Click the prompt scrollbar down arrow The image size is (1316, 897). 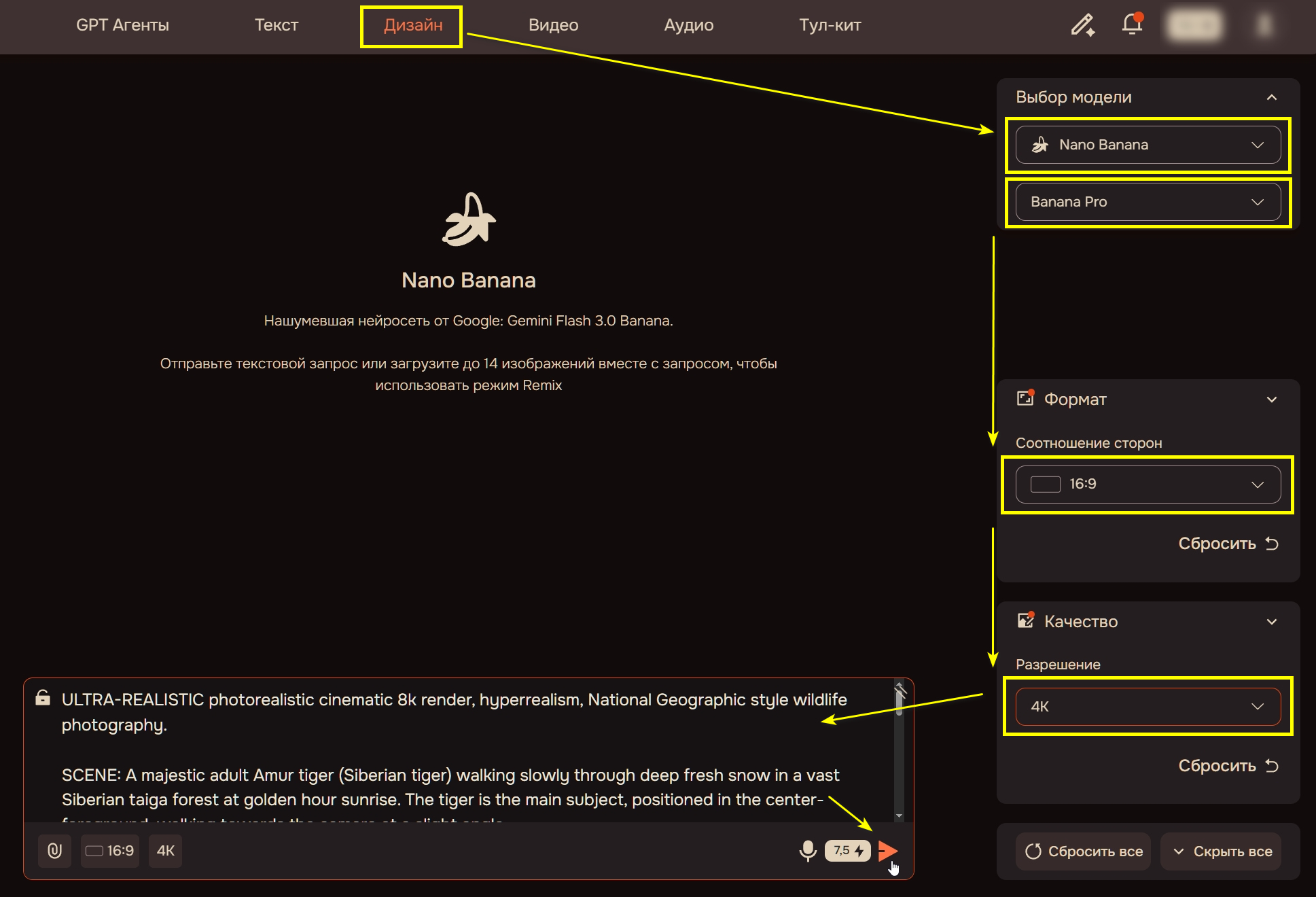899,815
